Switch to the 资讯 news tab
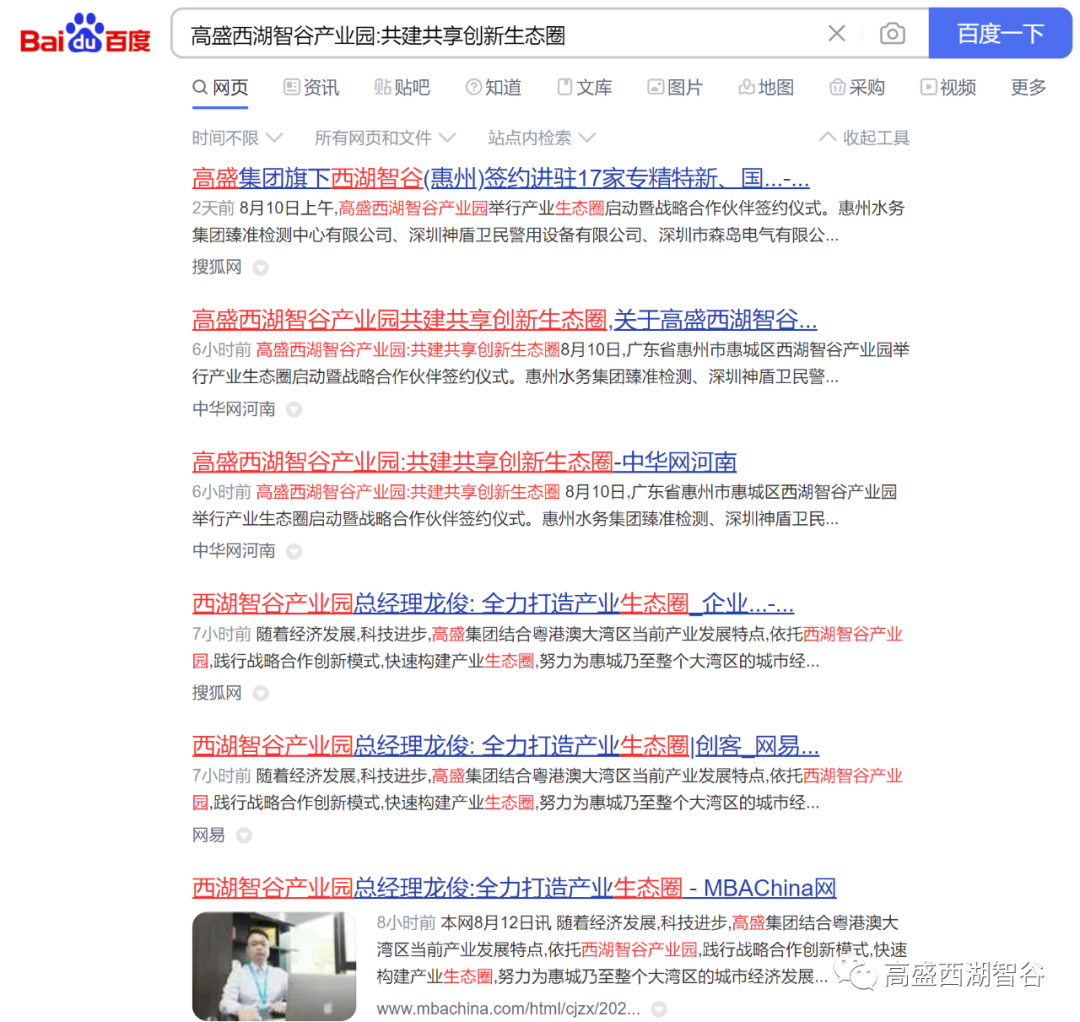The image size is (1080, 1022). (311, 88)
